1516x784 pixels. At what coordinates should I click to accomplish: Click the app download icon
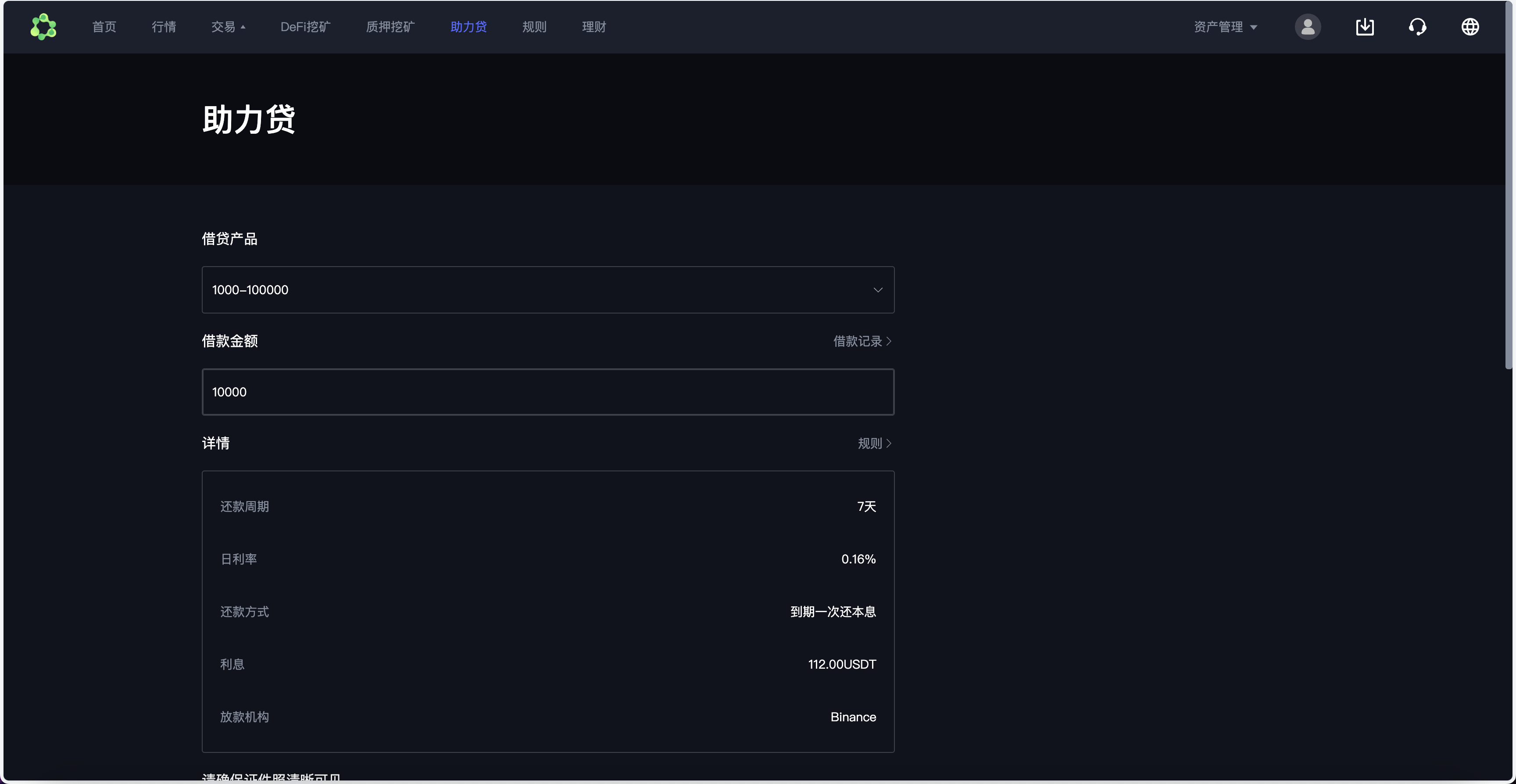click(x=1366, y=26)
